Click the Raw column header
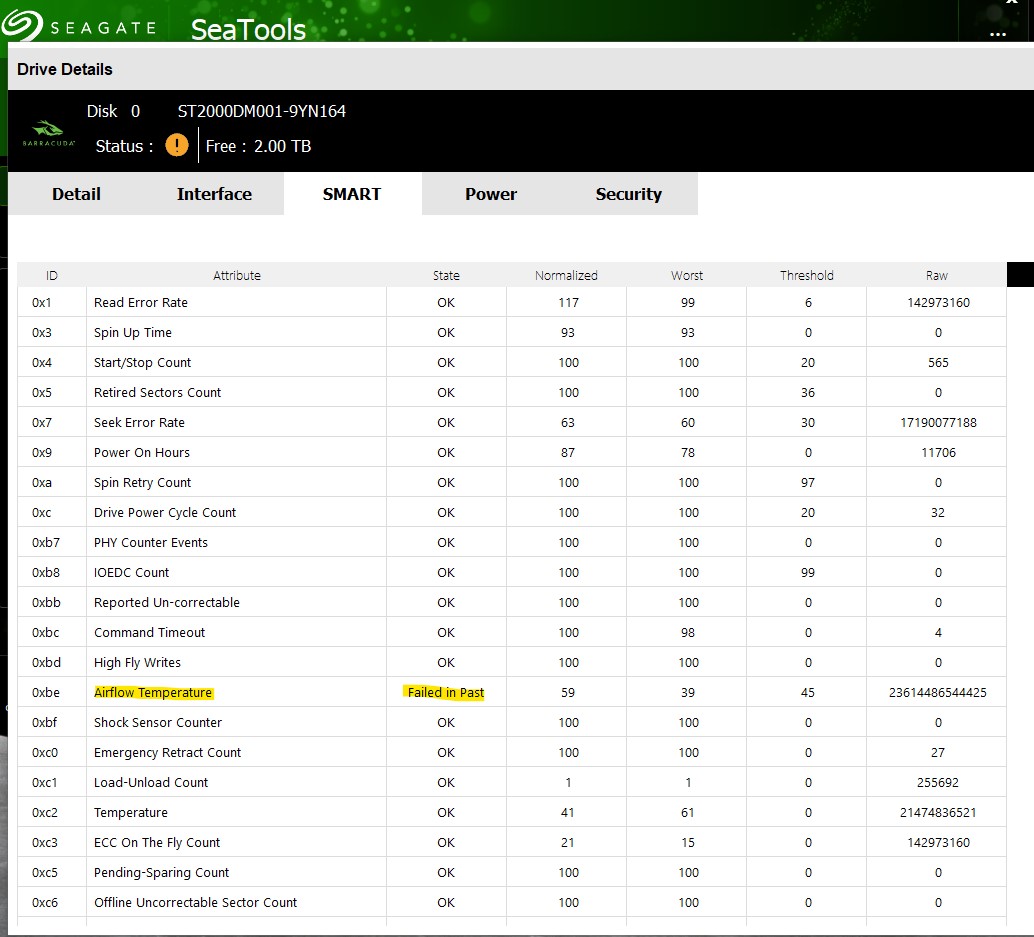 click(937, 275)
